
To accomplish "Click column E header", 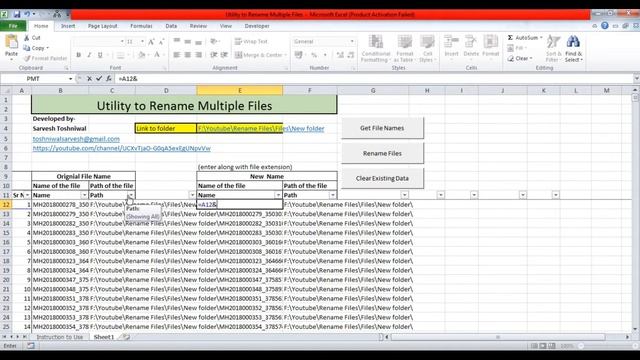I will coord(240,91).
